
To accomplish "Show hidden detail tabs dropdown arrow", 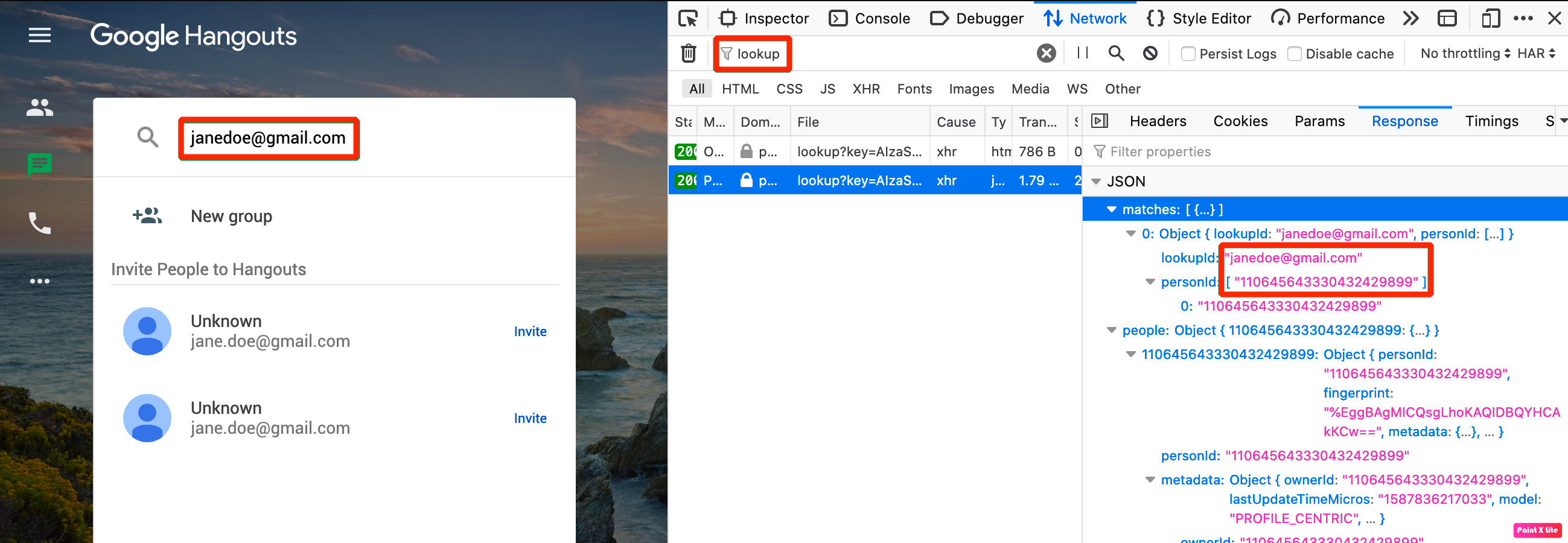I will click(1563, 121).
